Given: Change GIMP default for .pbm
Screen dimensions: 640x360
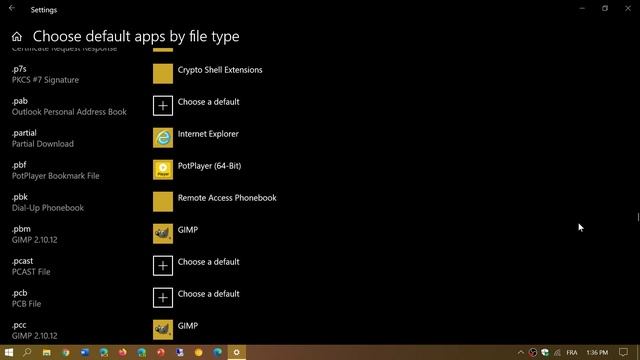Looking at the screenshot, I should 188,230.
